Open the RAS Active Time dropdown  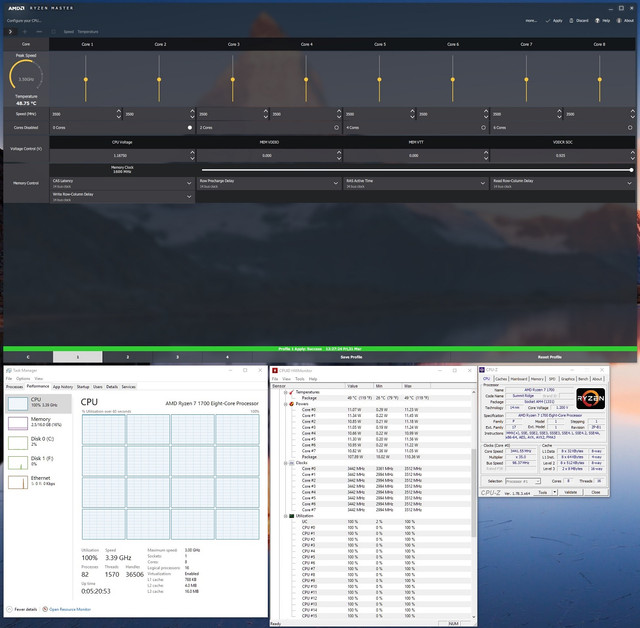(416, 183)
